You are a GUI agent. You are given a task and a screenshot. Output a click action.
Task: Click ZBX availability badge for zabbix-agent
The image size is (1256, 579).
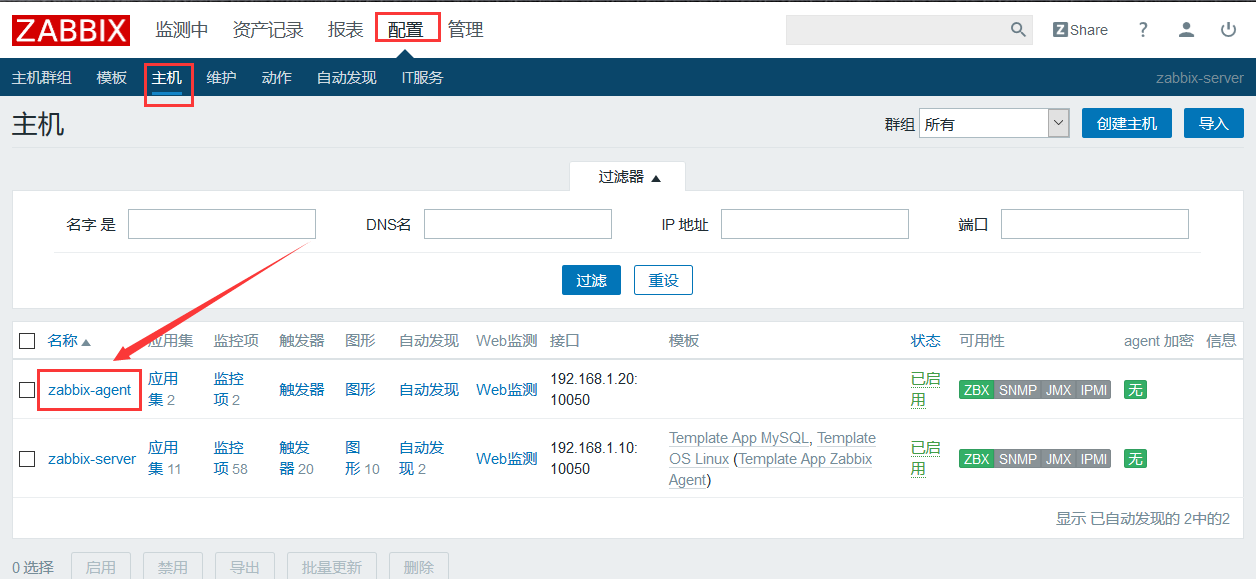click(976, 390)
